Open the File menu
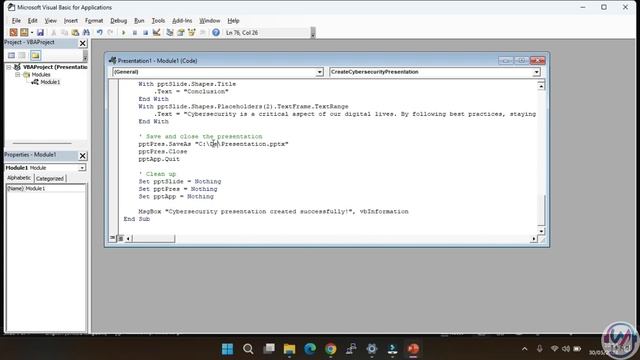The image size is (640, 360). point(16,20)
